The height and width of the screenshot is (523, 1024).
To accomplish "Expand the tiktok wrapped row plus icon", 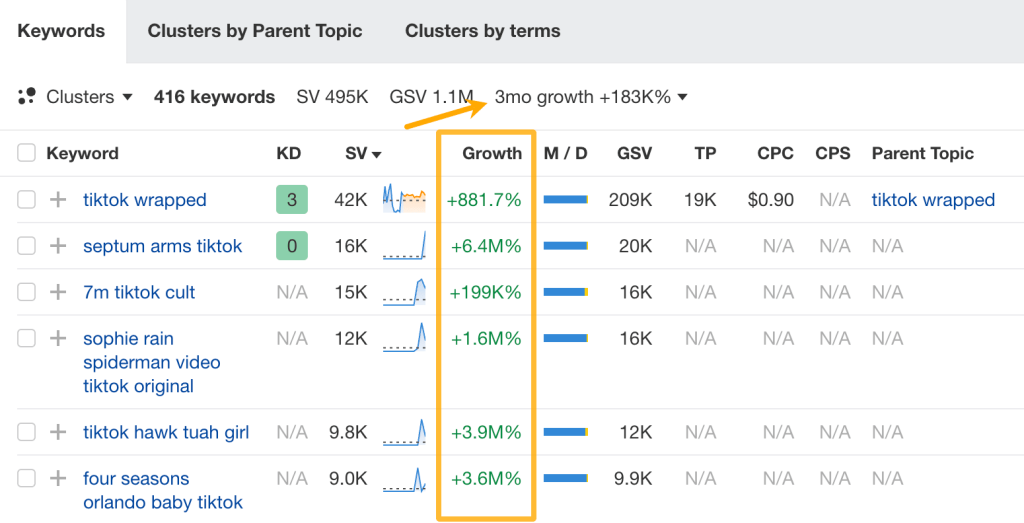I will point(59,200).
